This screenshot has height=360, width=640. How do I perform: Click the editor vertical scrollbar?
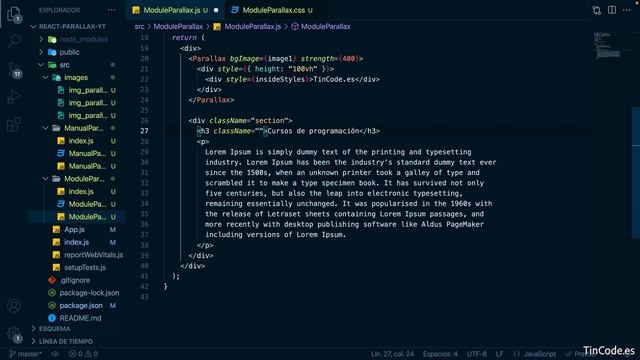[636, 172]
